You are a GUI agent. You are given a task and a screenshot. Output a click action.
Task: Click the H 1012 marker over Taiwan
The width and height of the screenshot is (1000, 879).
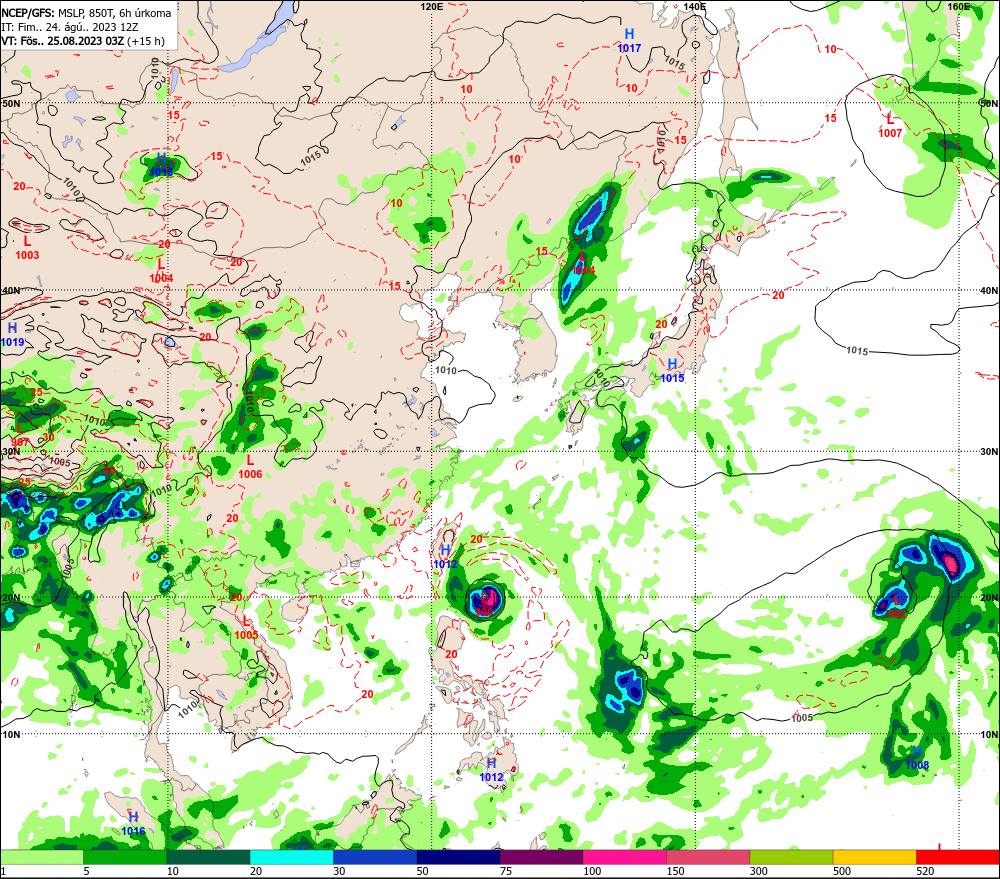(445, 557)
